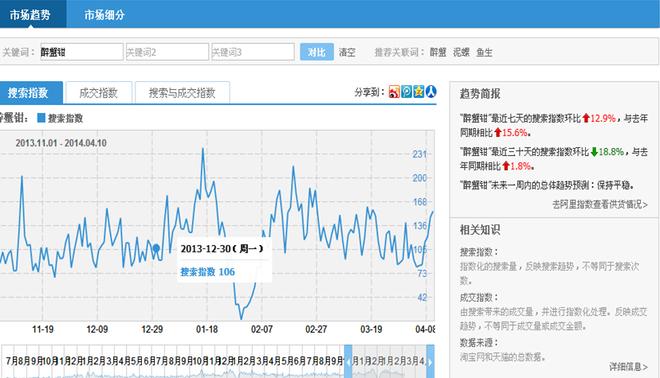660x378 pixels.
Task: Share to Renren icon
Action: (431, 91)
